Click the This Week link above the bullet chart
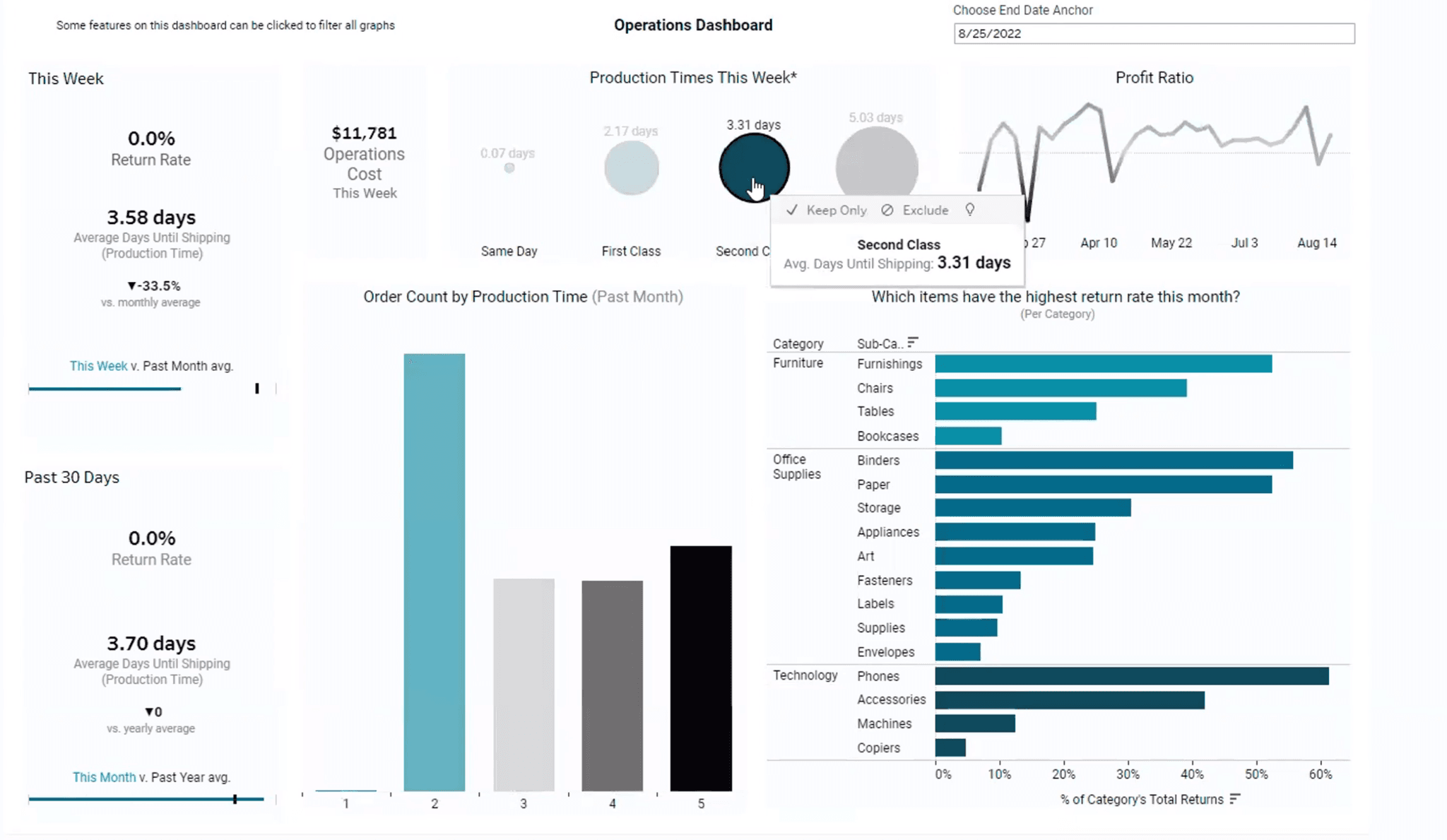 click(x=98, y=366)
